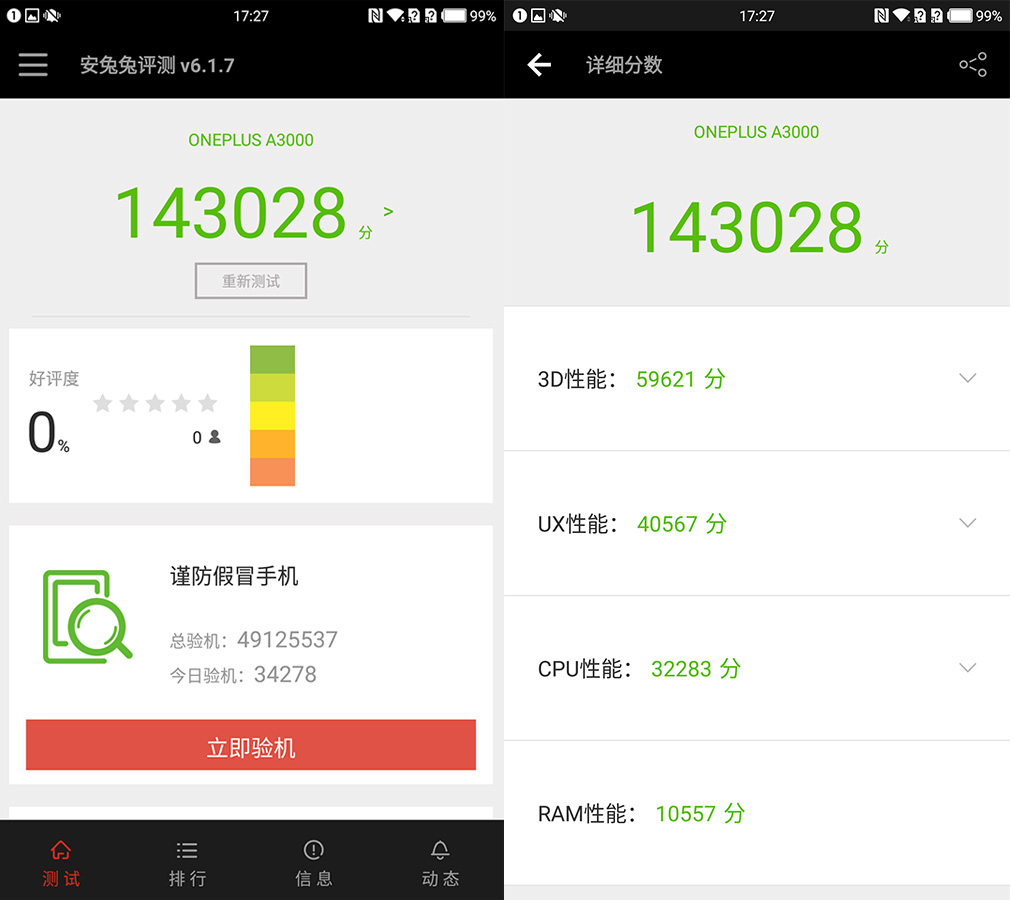Tap the user count icon next to 0

point(213,436)
